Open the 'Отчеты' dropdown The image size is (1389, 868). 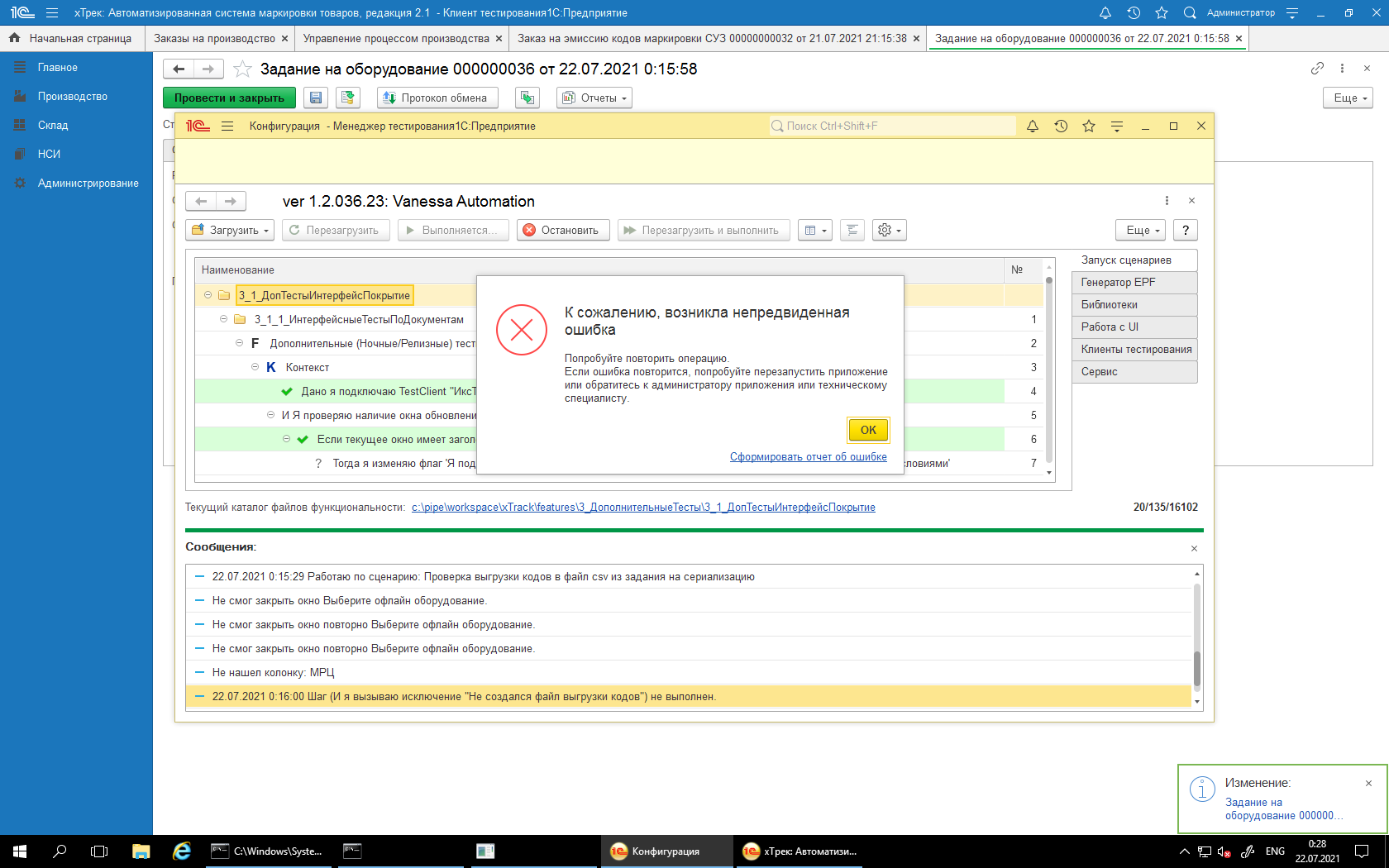coord(594,98)
